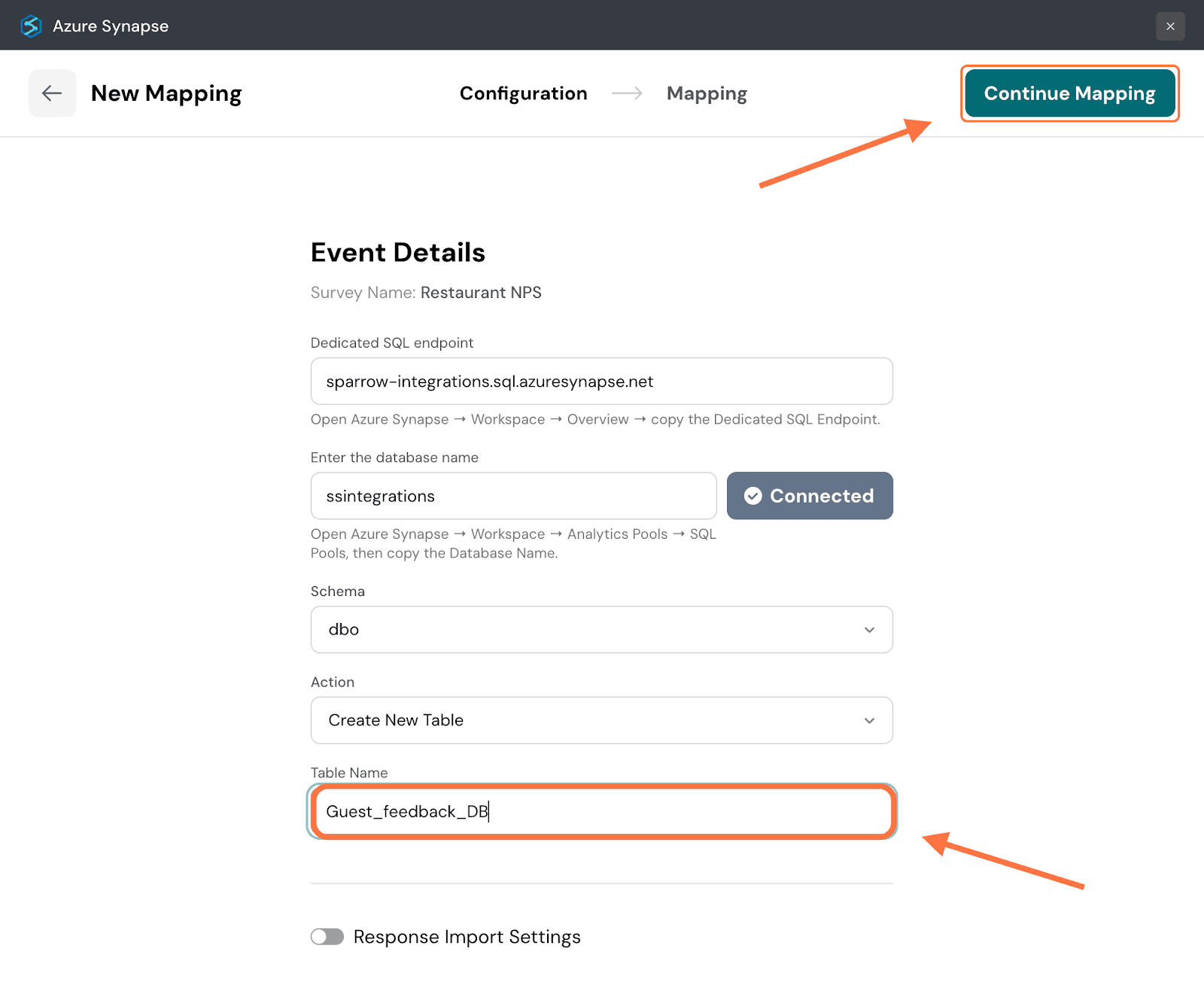The height and width of the screenshot is (982, 1204).
Task: Focus the Dedicated SQL endpoint field
Action: 600,382
